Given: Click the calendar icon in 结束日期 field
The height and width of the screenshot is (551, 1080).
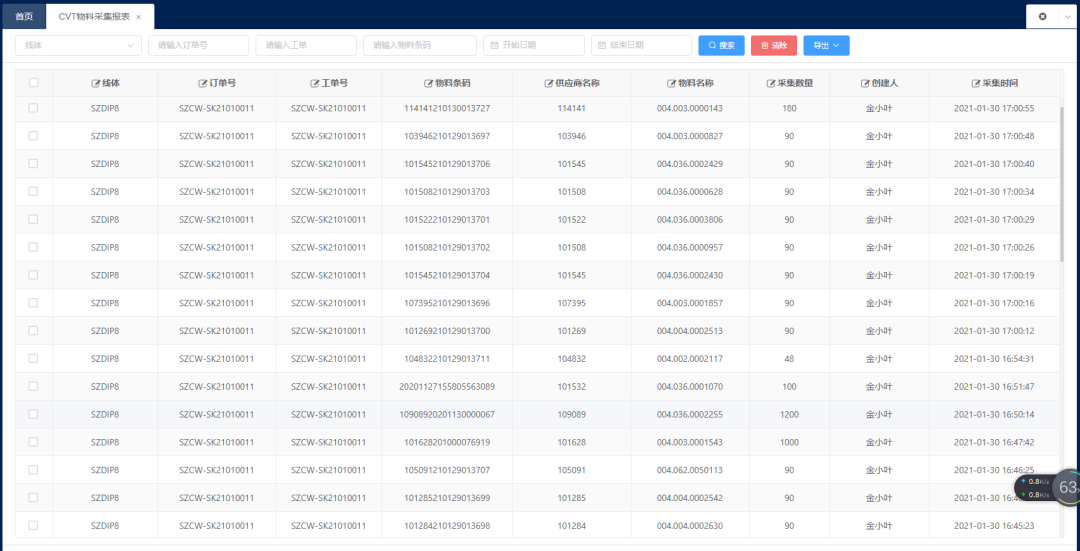Looking at the screenshot, I should 602,46.
